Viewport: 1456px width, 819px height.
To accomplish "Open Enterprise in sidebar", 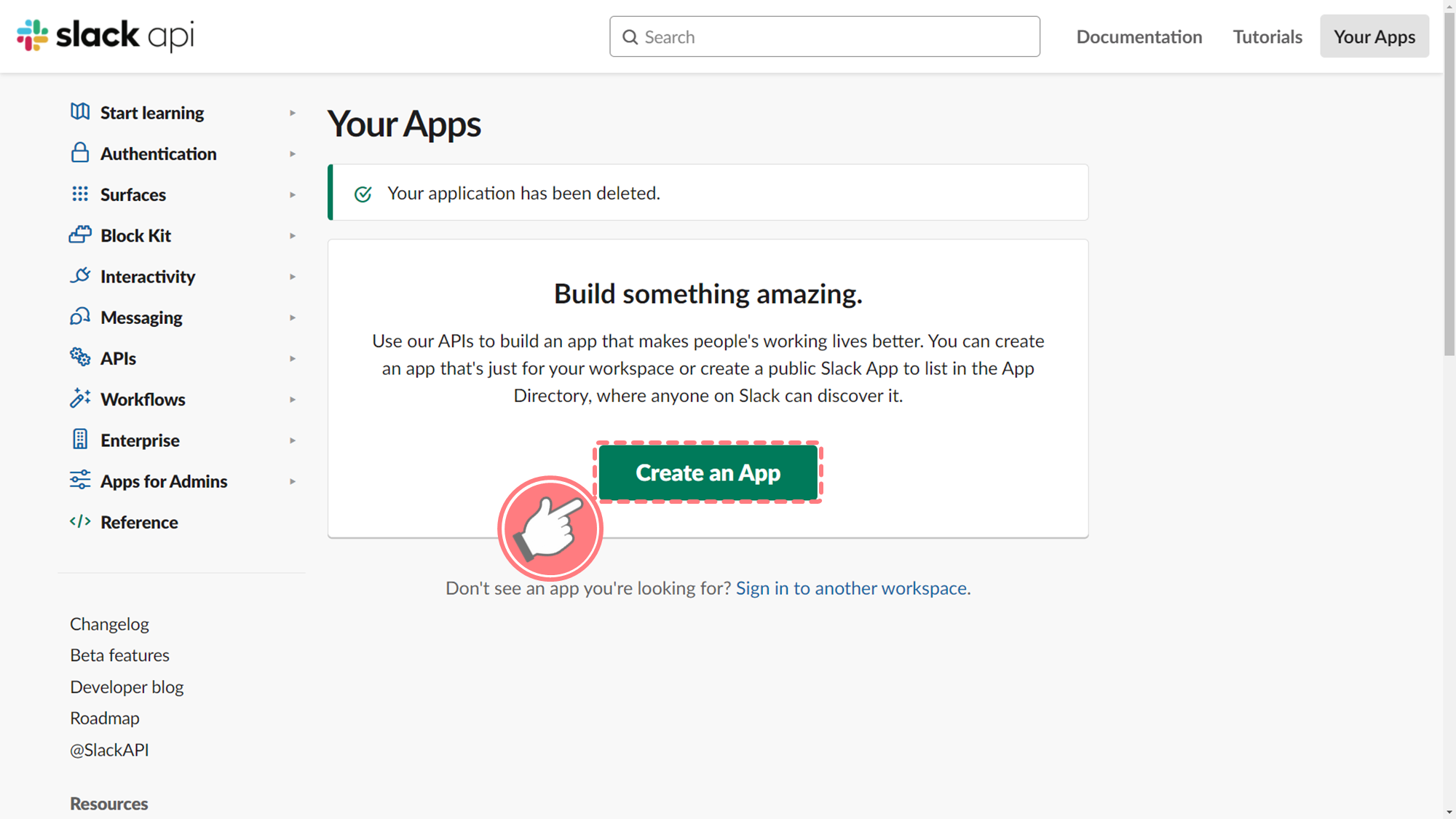I will tap(140, 440).
